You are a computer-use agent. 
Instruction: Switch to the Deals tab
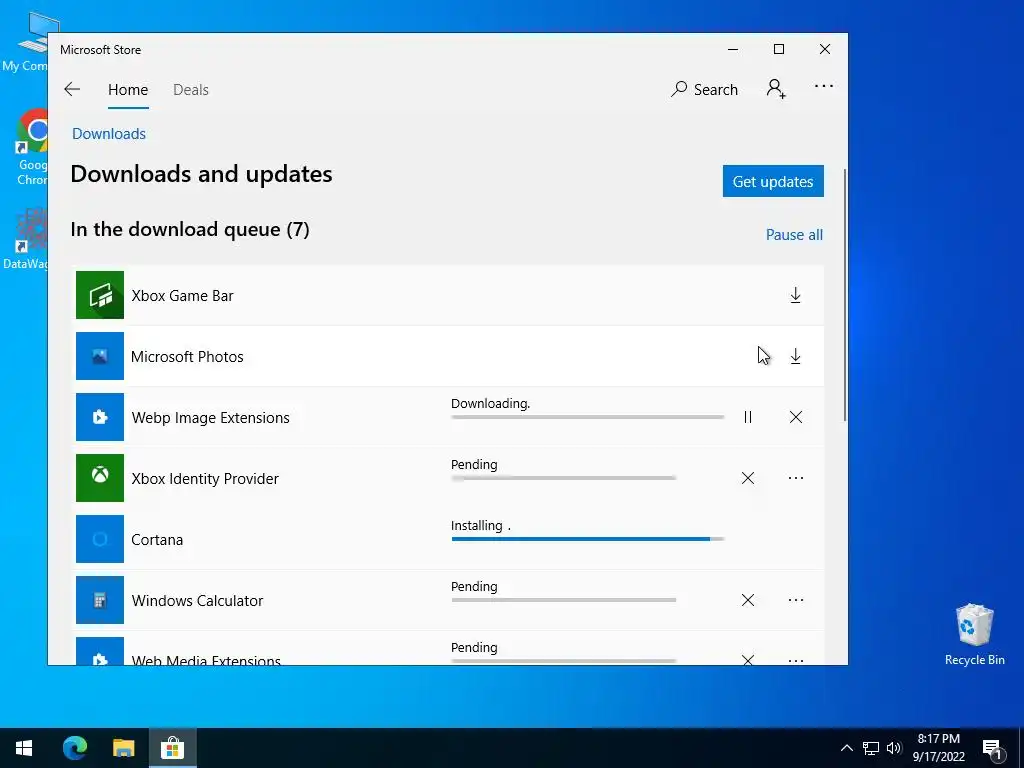click(191, 89)
